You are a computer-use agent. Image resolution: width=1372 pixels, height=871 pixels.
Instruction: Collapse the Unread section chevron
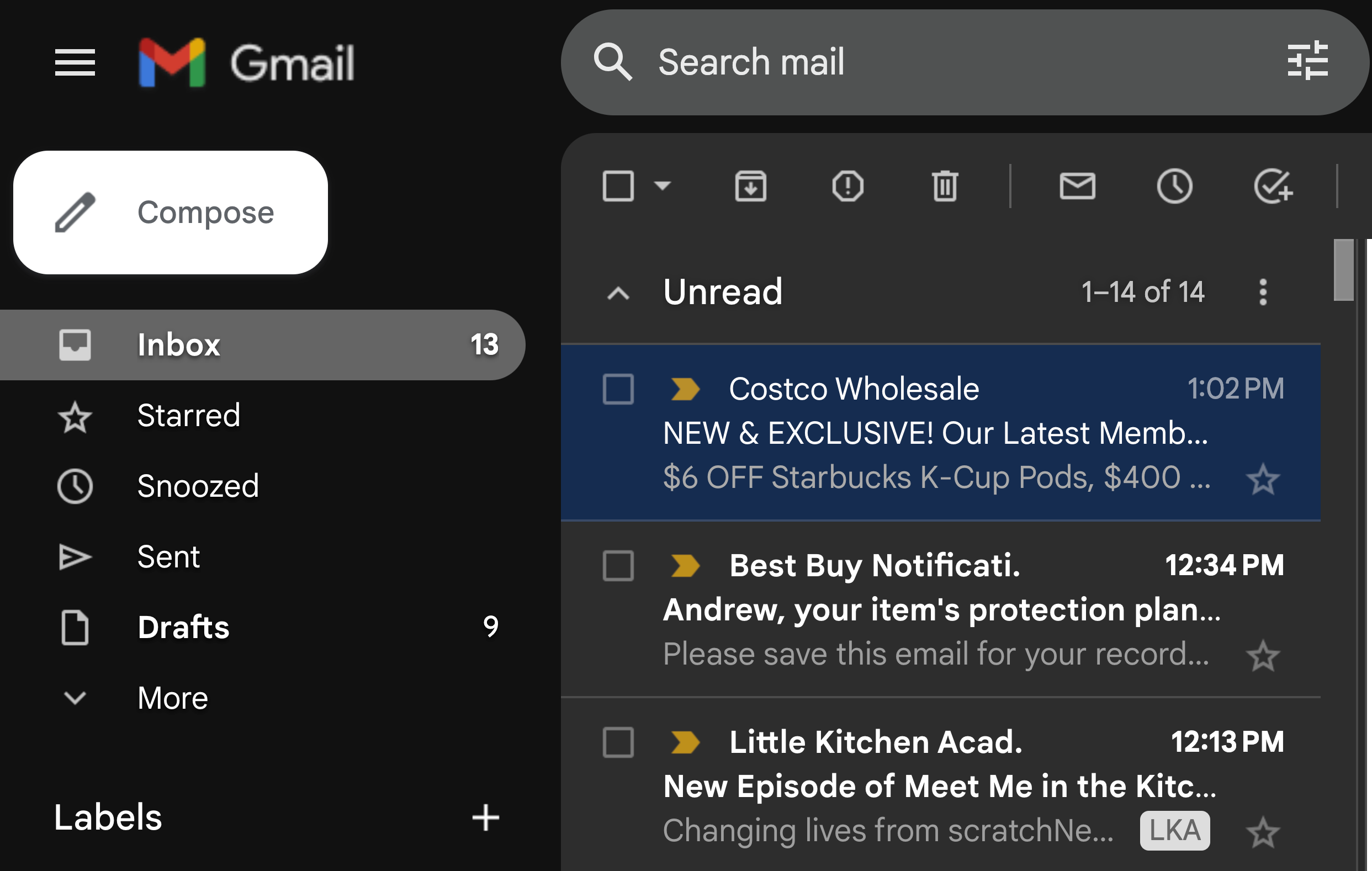point(618,294)
